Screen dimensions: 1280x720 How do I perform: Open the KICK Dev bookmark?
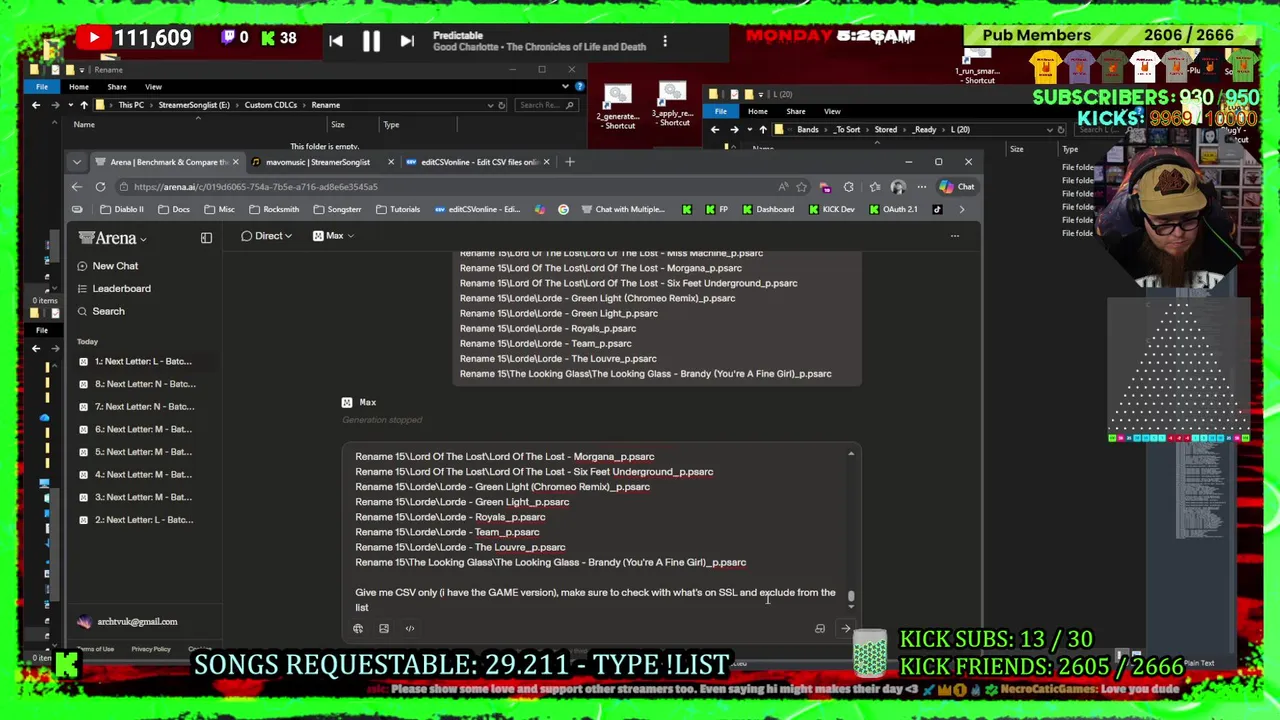(x=831, y=210)
